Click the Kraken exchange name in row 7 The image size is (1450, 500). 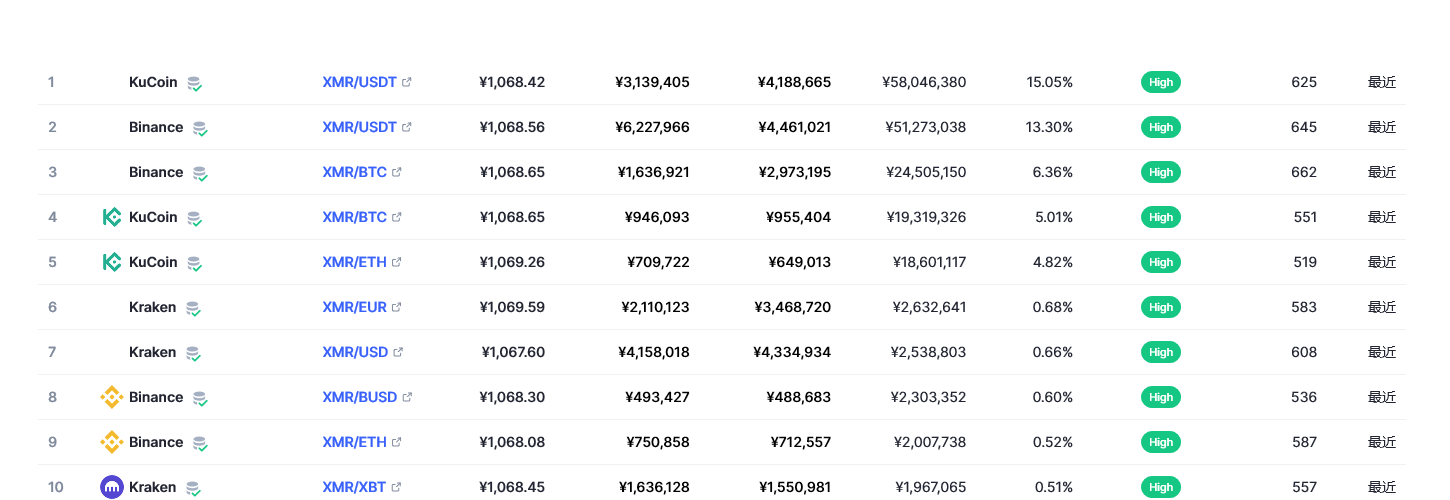[153, 352]
